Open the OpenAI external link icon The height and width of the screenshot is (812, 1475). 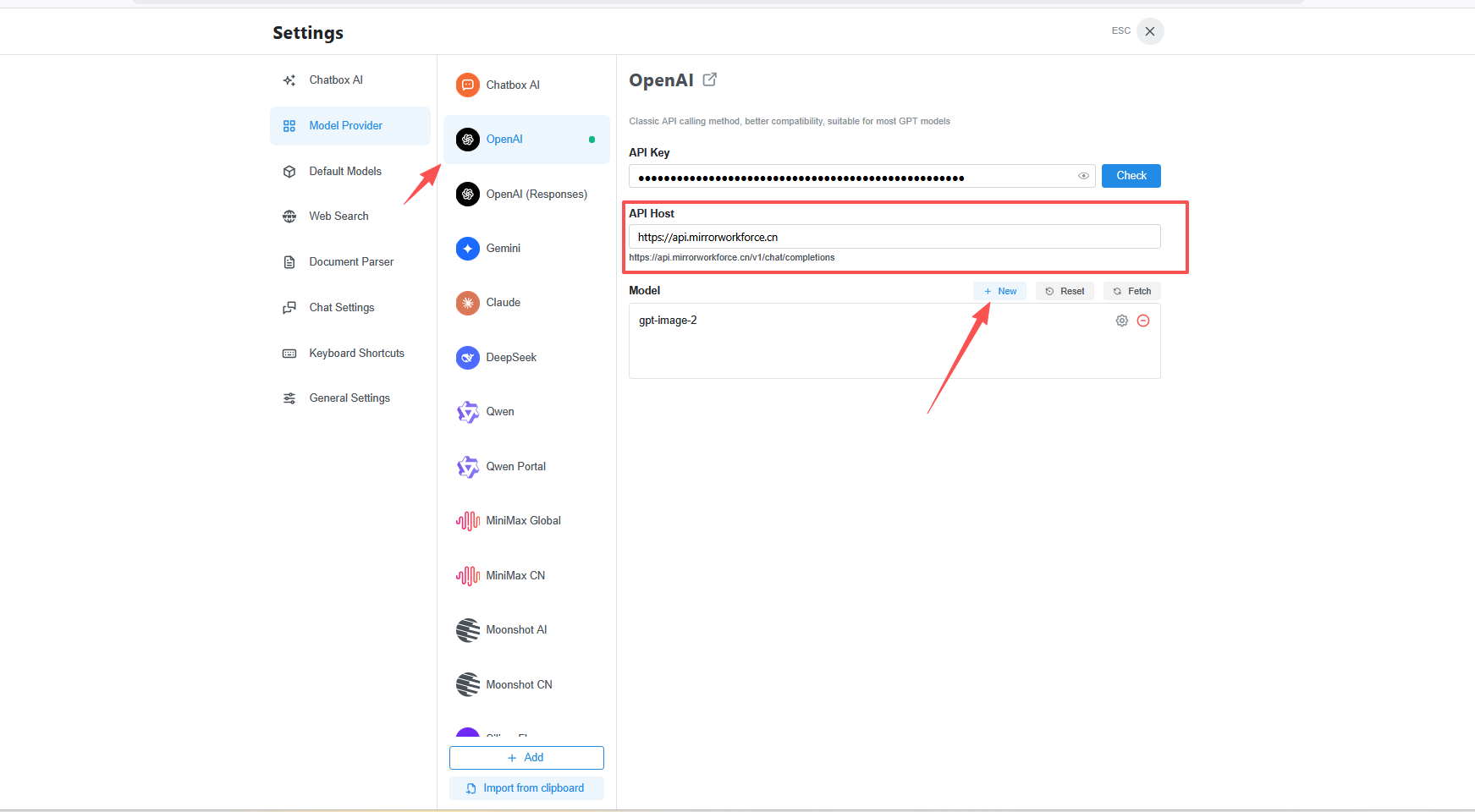pyautogui.click(x=710, y=80)
